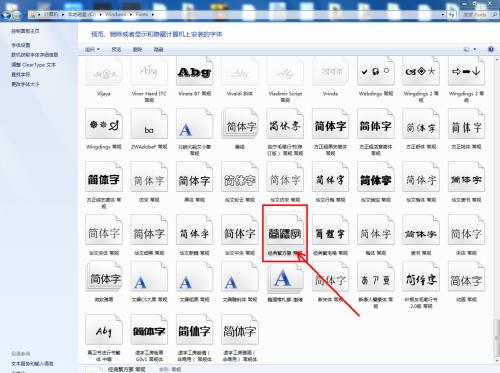Open the help icon in the toolbar
The height and width of the screenshot is (373, 500).
[x=491, y=49]
